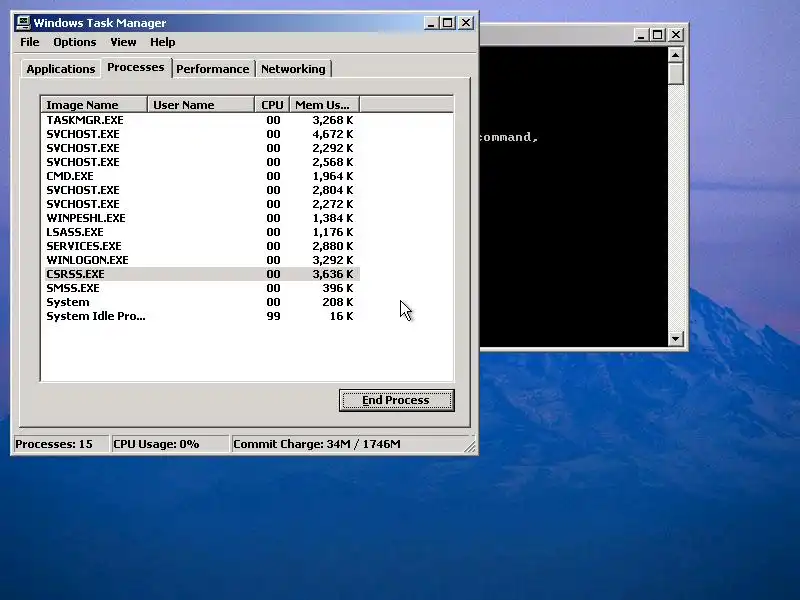Select the LSASS.EXE process row
The height and width of the screenshot is (600, 800).
[202, 232]
